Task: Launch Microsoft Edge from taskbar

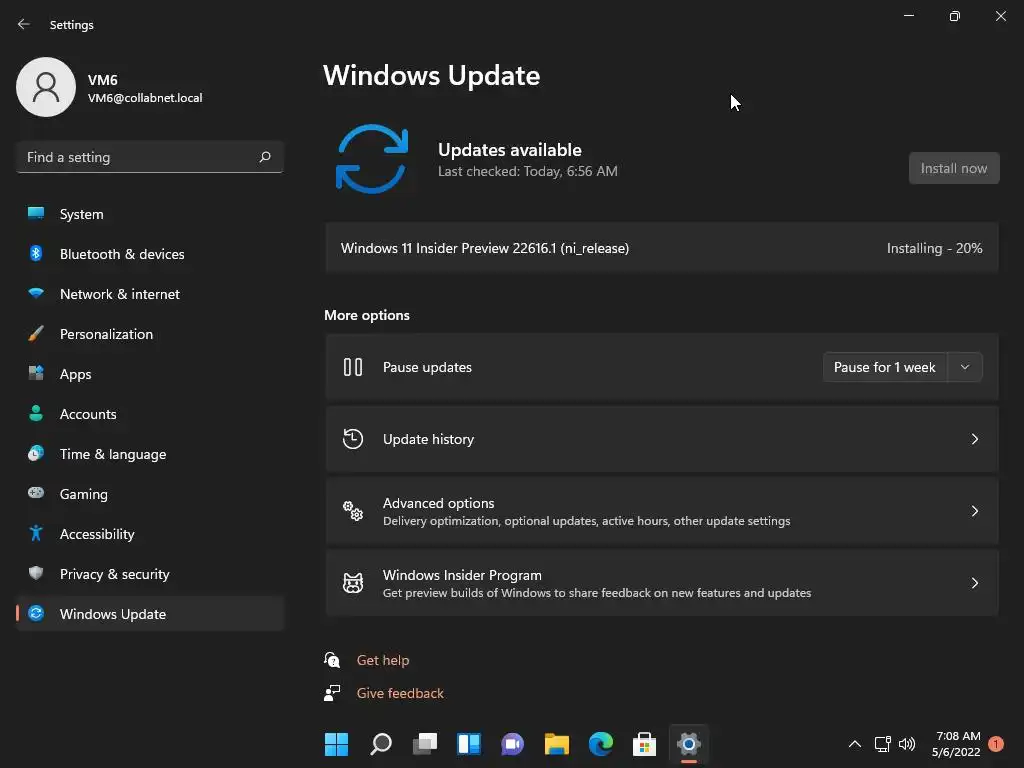Action: tap(601, 744)
